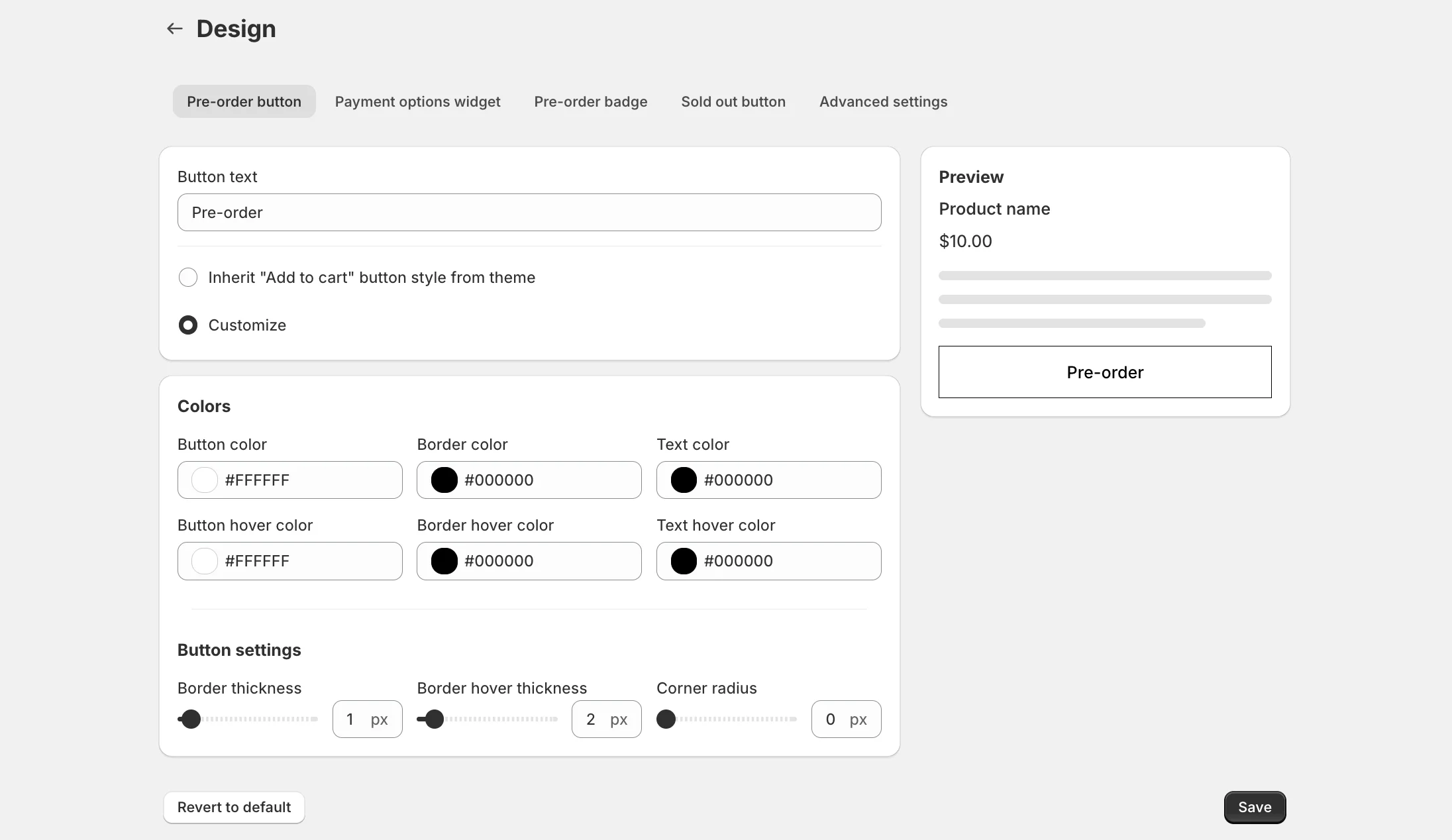Screen dimensions: 1452x840
Task: Open the Text color black swatch
Action: 684,480
